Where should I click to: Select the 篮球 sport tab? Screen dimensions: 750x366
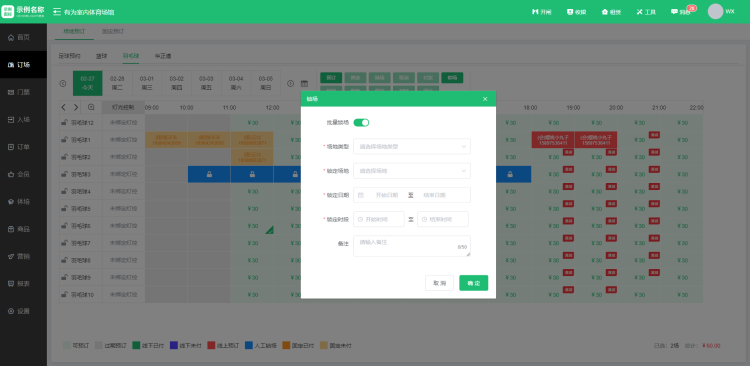point(101,56)
